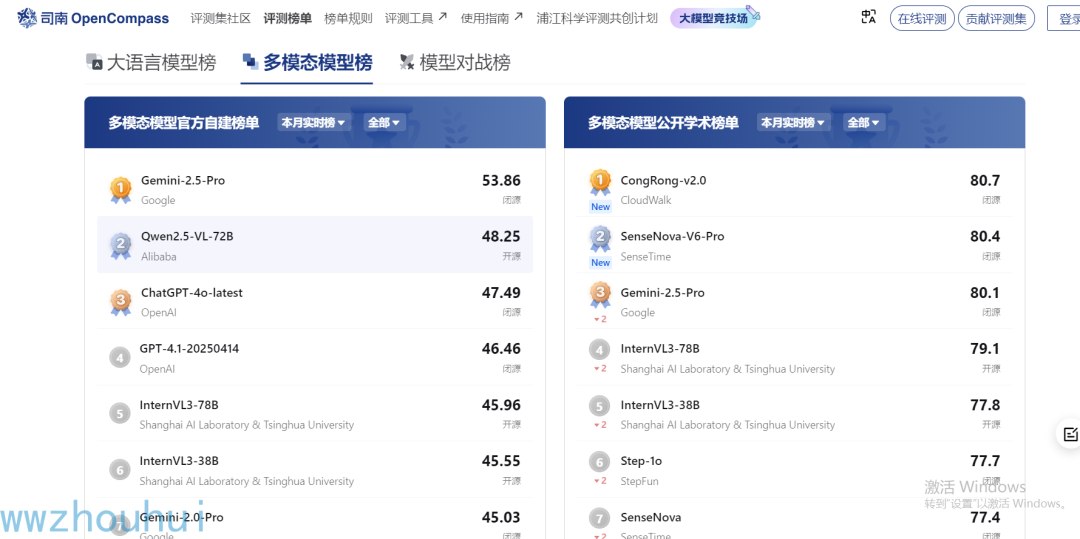This screenshot has width=1080, height=539.
Task: Open the 全部 filter in 官方自建榜单
Action: click(384, 123)
